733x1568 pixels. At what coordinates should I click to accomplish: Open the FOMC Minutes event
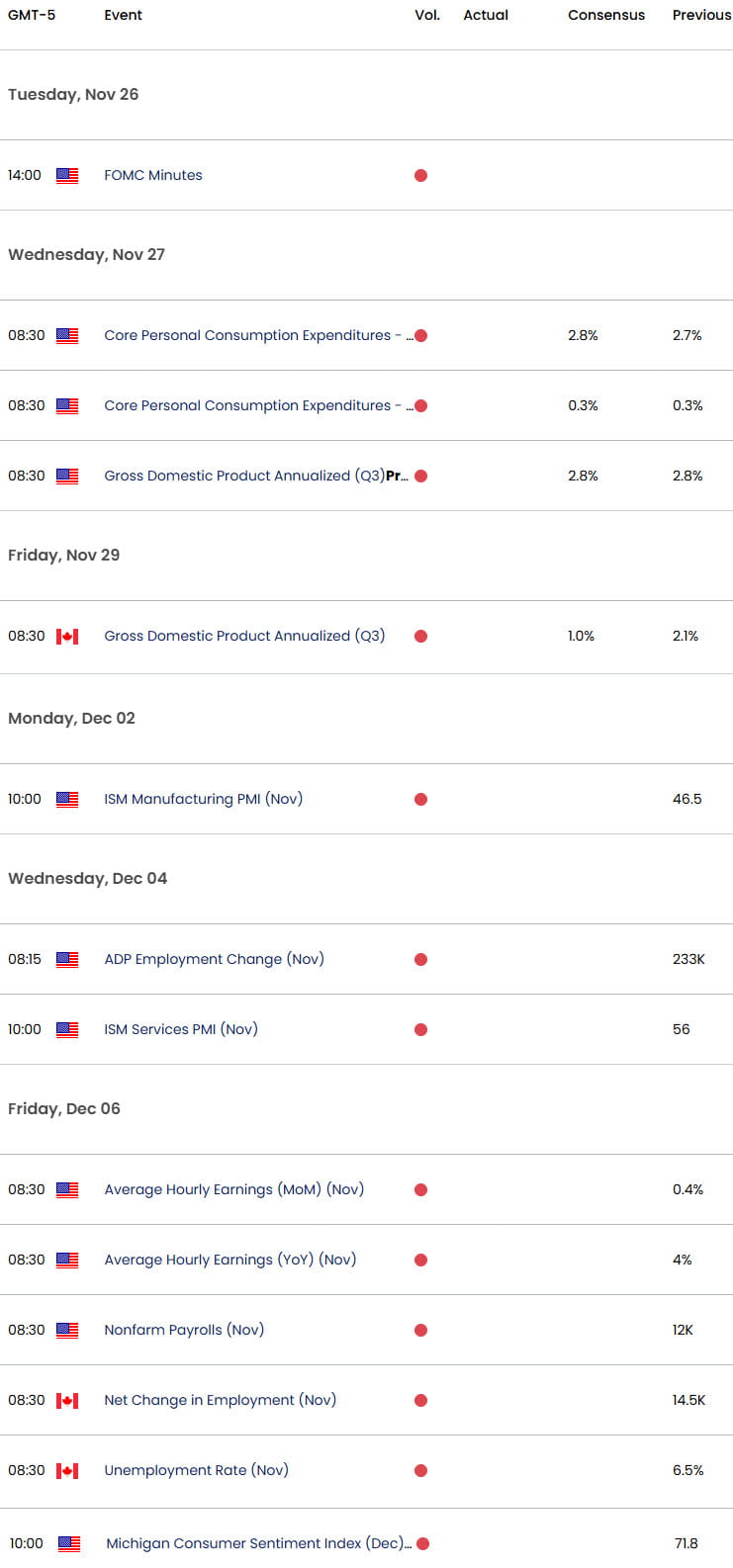point(153,175)
